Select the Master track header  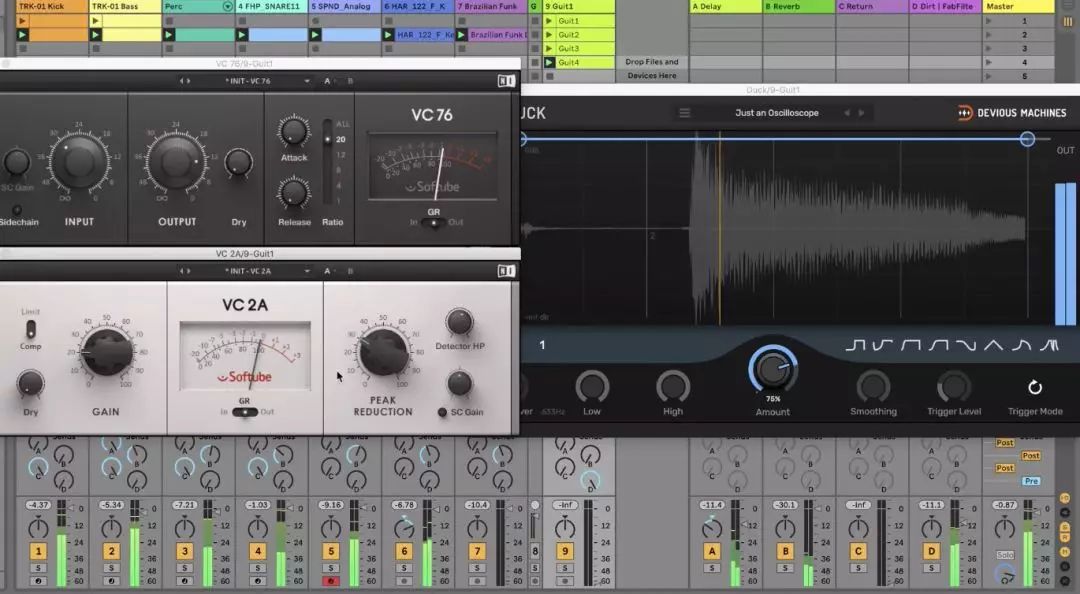(1017, 6)
